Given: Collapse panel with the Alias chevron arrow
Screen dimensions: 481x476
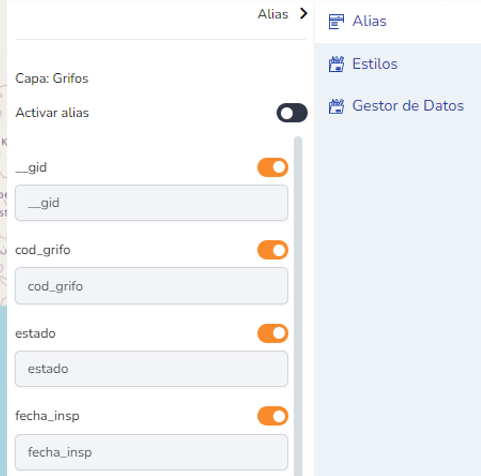Looking at the screenshot, I should [303, 14].
